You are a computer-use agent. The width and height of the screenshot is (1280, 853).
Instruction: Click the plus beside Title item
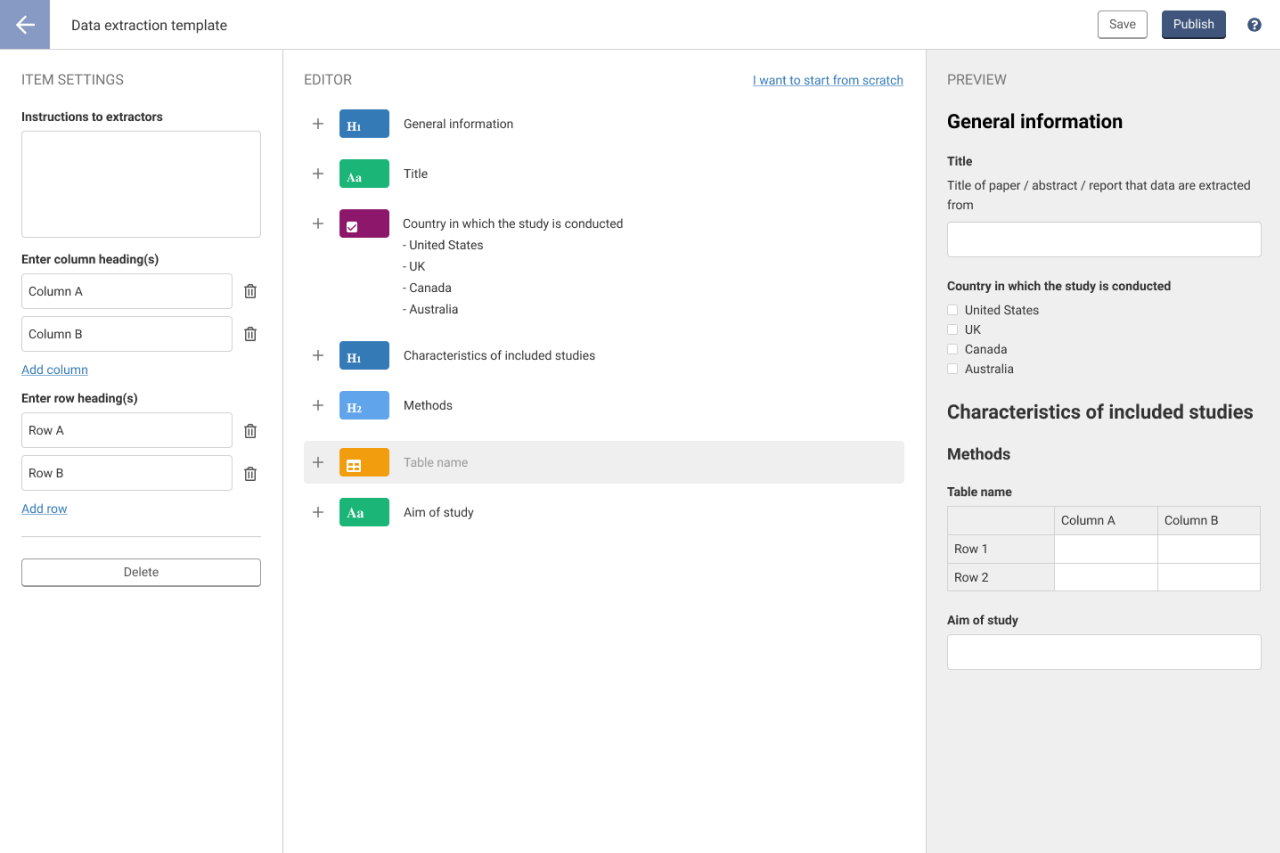pyautogui.click(x=318, y=174)
